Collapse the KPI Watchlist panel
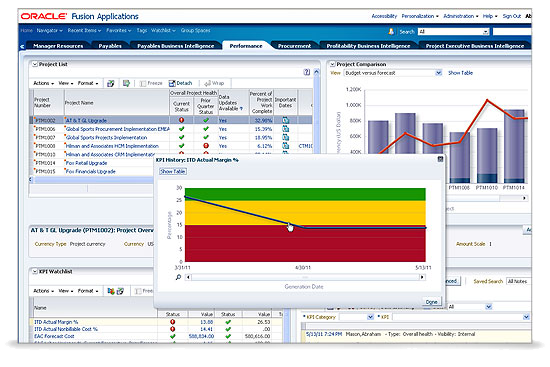Screen dimensions: 550x367 [x=35, y=271]
